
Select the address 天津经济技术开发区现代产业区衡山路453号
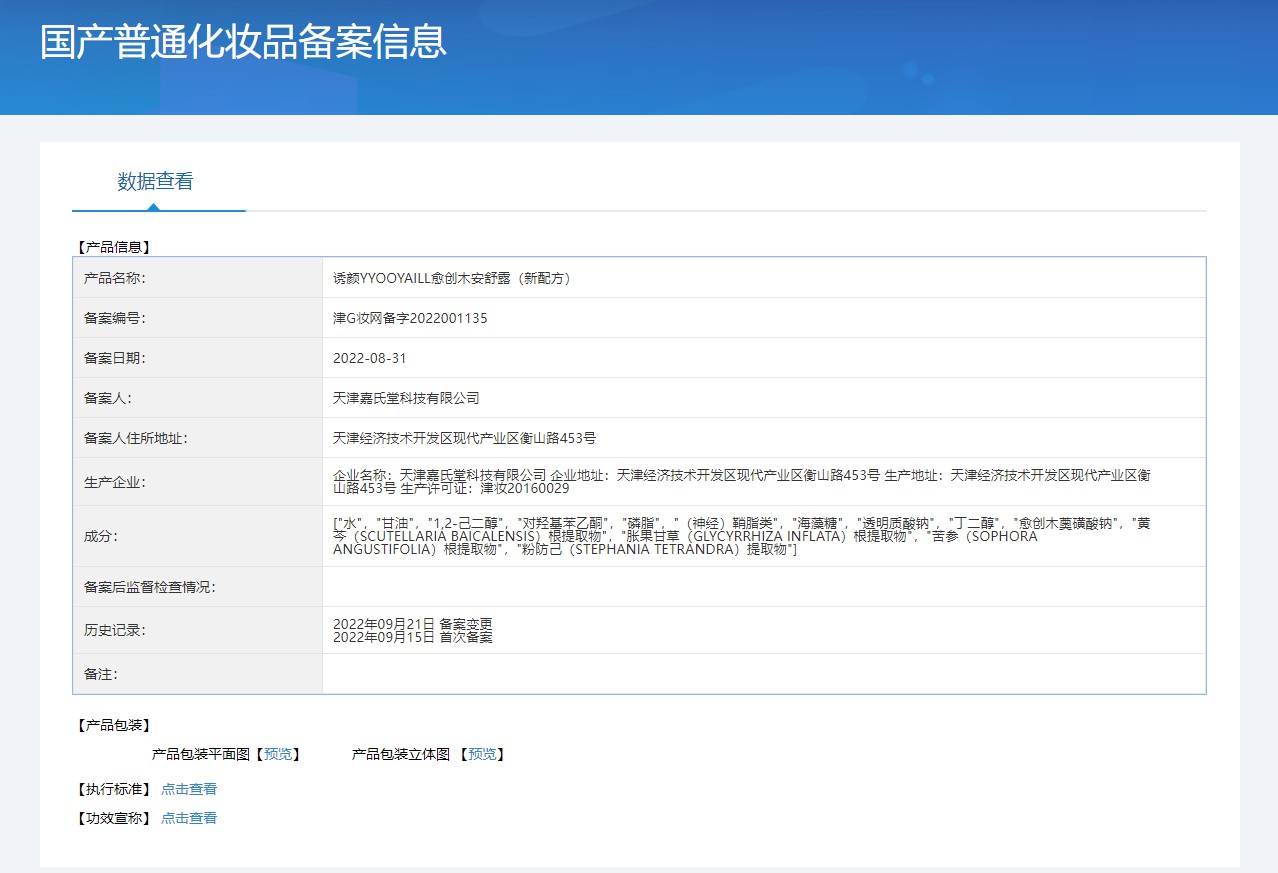point(464,438)
